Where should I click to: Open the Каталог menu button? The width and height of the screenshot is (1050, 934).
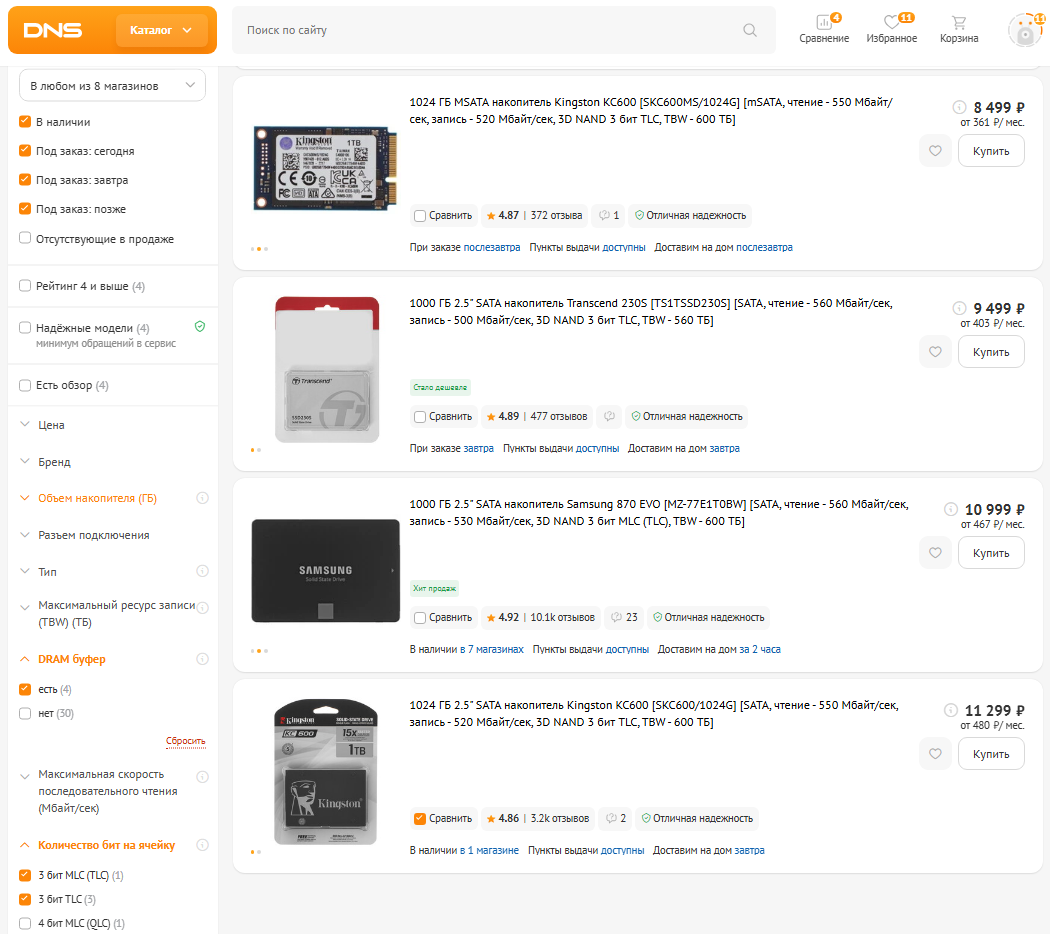click(161, 30)
